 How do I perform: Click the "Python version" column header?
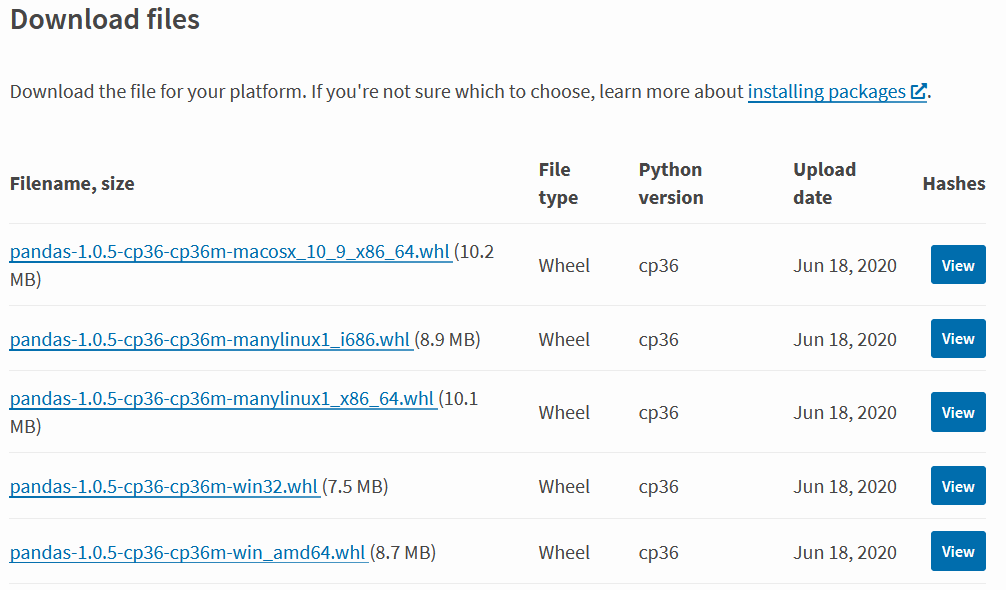click(x=670, y=184)
